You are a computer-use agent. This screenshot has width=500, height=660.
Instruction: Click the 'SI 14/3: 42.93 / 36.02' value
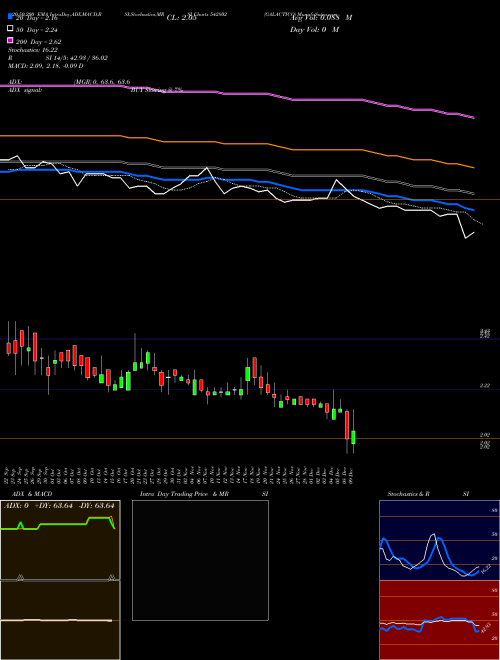coord(77,58)
